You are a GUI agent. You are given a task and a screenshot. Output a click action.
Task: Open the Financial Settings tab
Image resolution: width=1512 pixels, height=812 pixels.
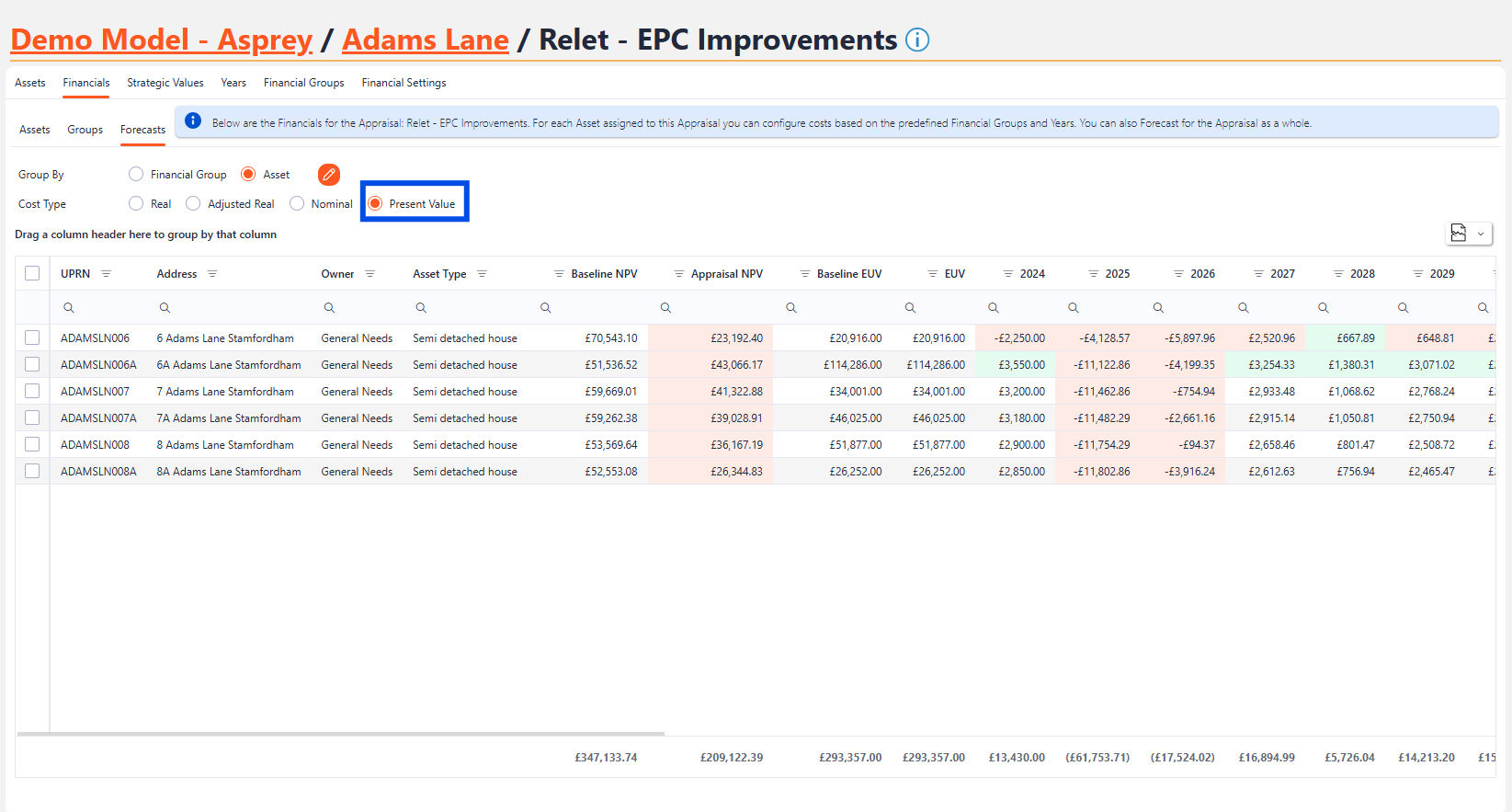pyautogui.click(x=404, y=83)
